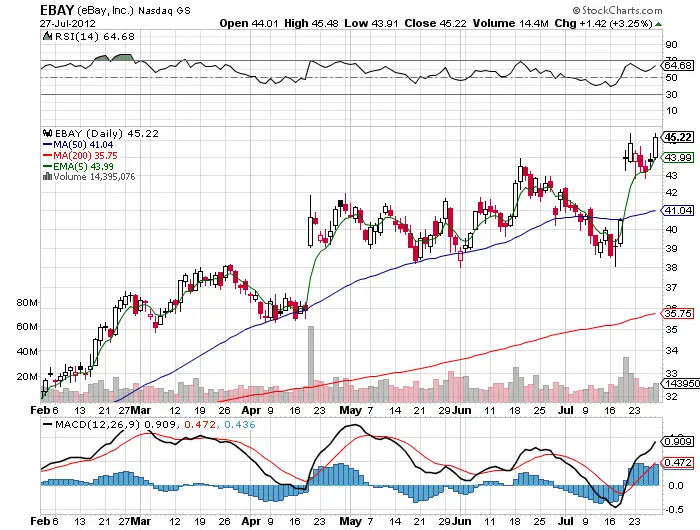The height and width of the screenshot is (530, 700).
Task: Click the 0.909 MACD tag on right axis
Action: click(678, 442)
